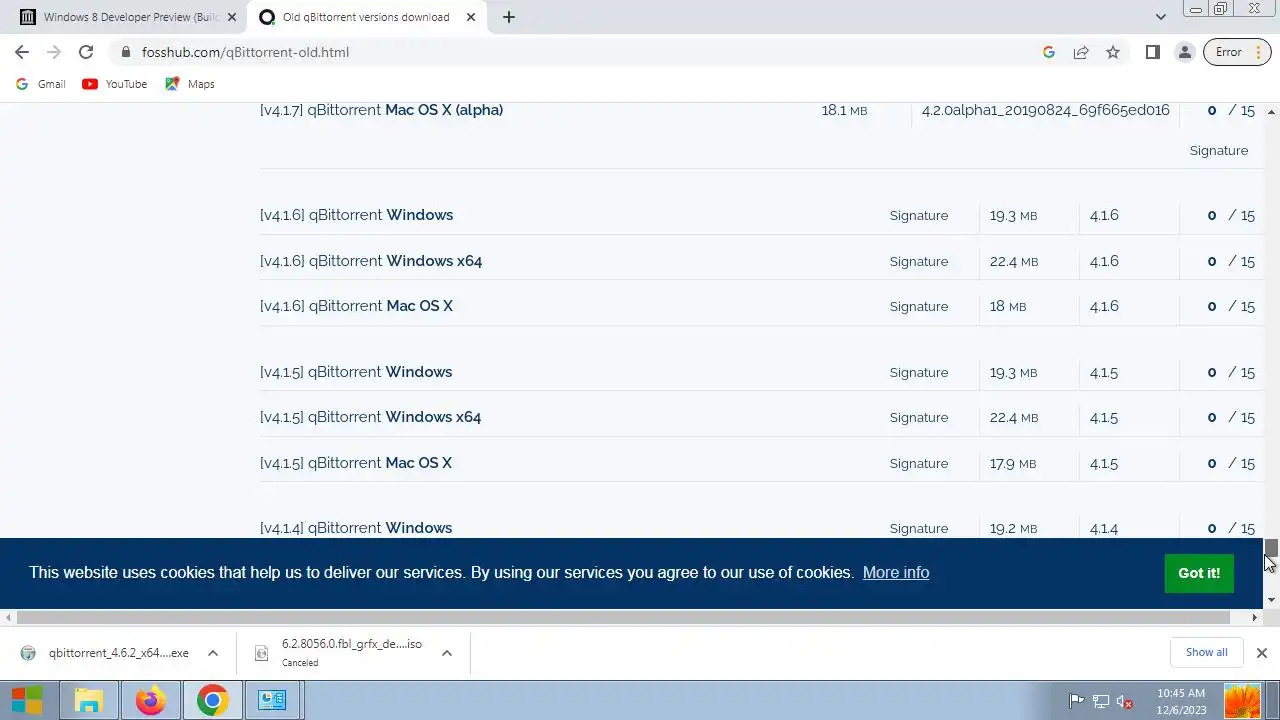Click the vertical scrollbar down arrow

pos(1272,600)
